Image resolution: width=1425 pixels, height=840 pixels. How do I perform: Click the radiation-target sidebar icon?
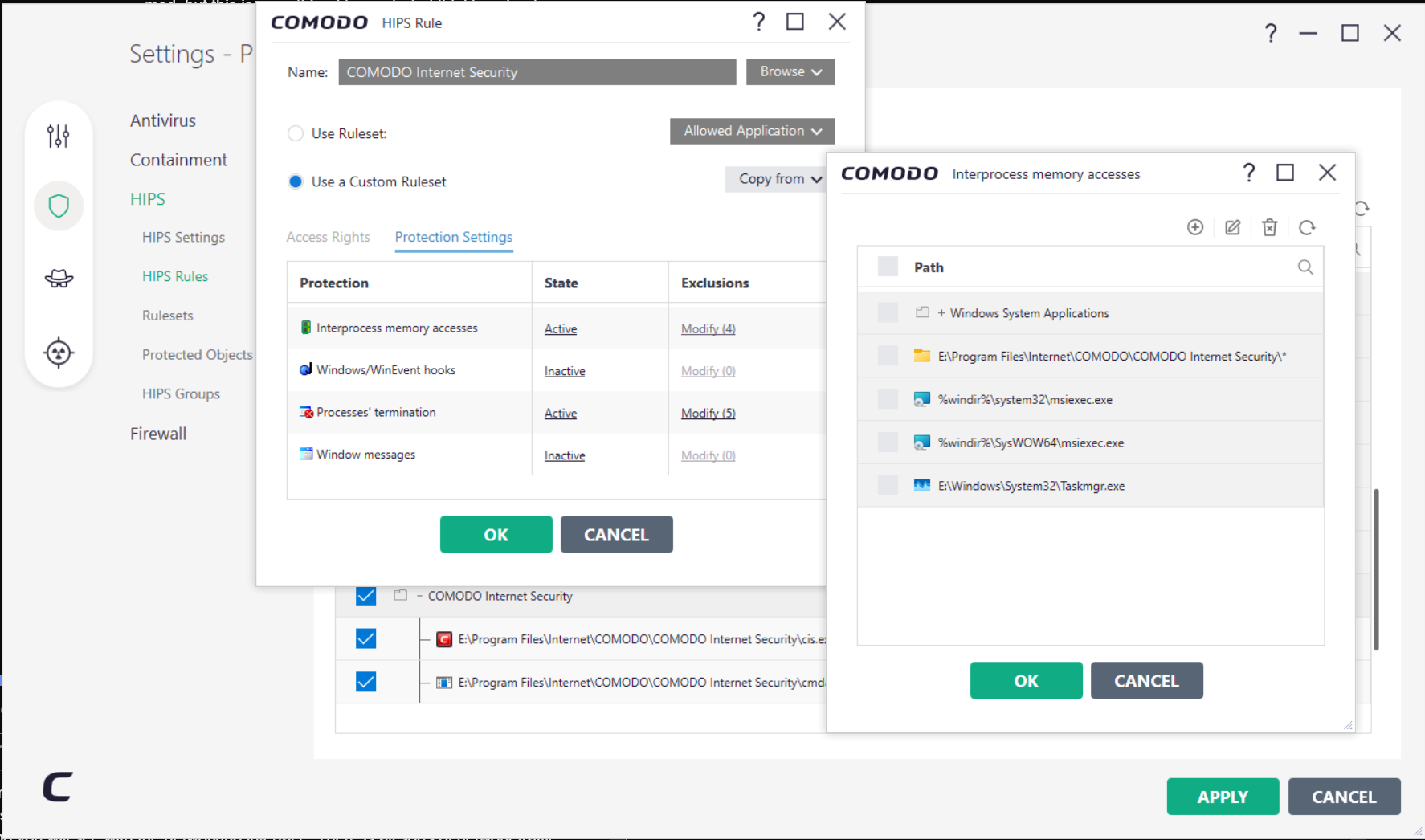[58, 352]
